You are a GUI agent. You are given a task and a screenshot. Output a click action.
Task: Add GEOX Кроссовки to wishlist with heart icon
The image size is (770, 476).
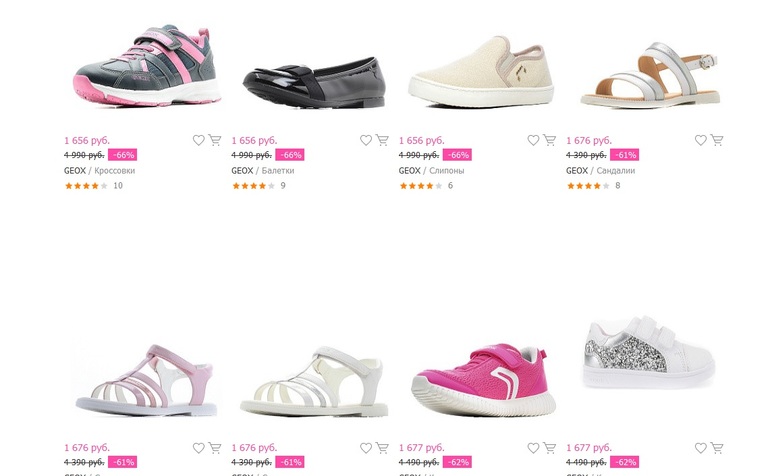(x=199, y=141)
